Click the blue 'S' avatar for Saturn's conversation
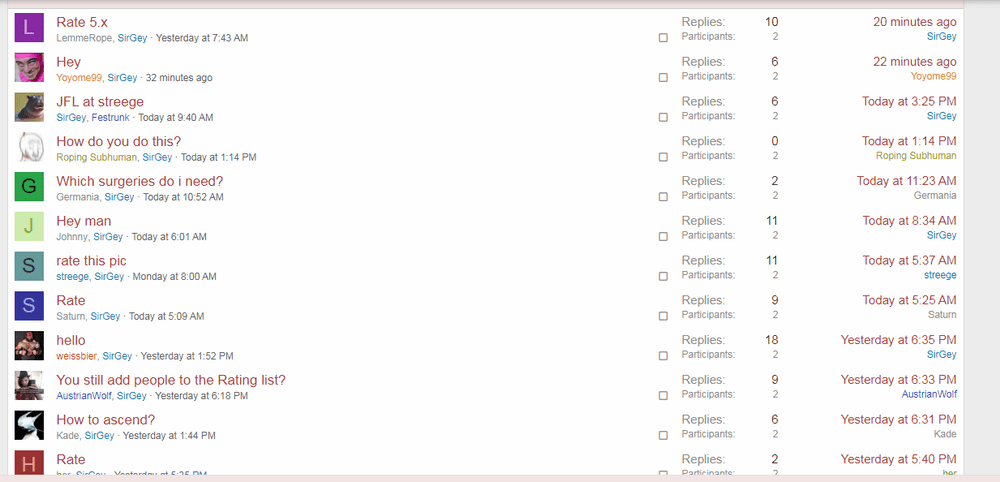This screenshot has width=1000, height=482. (29, 306)
